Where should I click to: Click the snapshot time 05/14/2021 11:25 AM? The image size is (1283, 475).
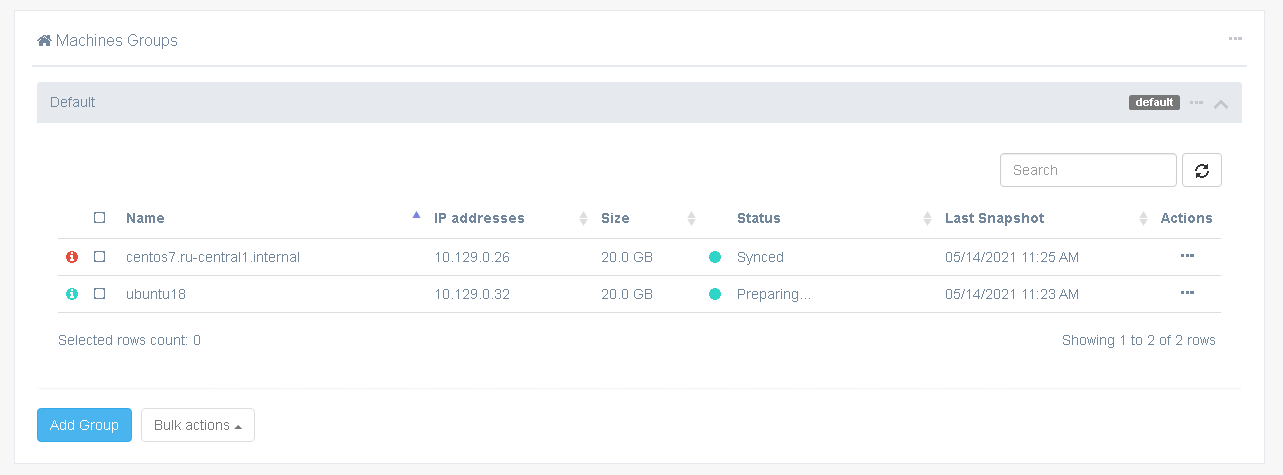pos(1012,257)
